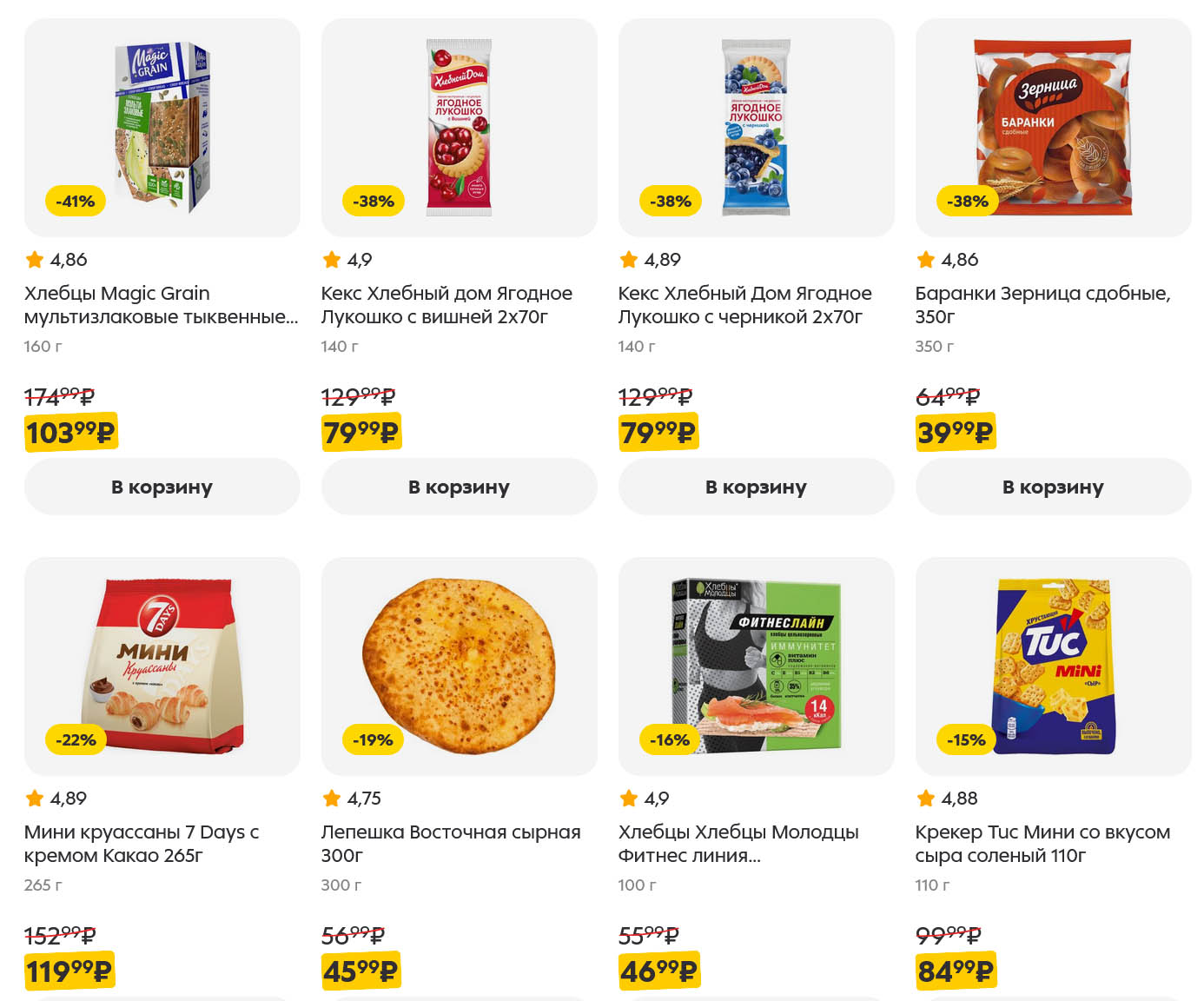
Task: Open the blueberry Ягодное Лукошко cupcake image
Action: [x=756, y=127]
